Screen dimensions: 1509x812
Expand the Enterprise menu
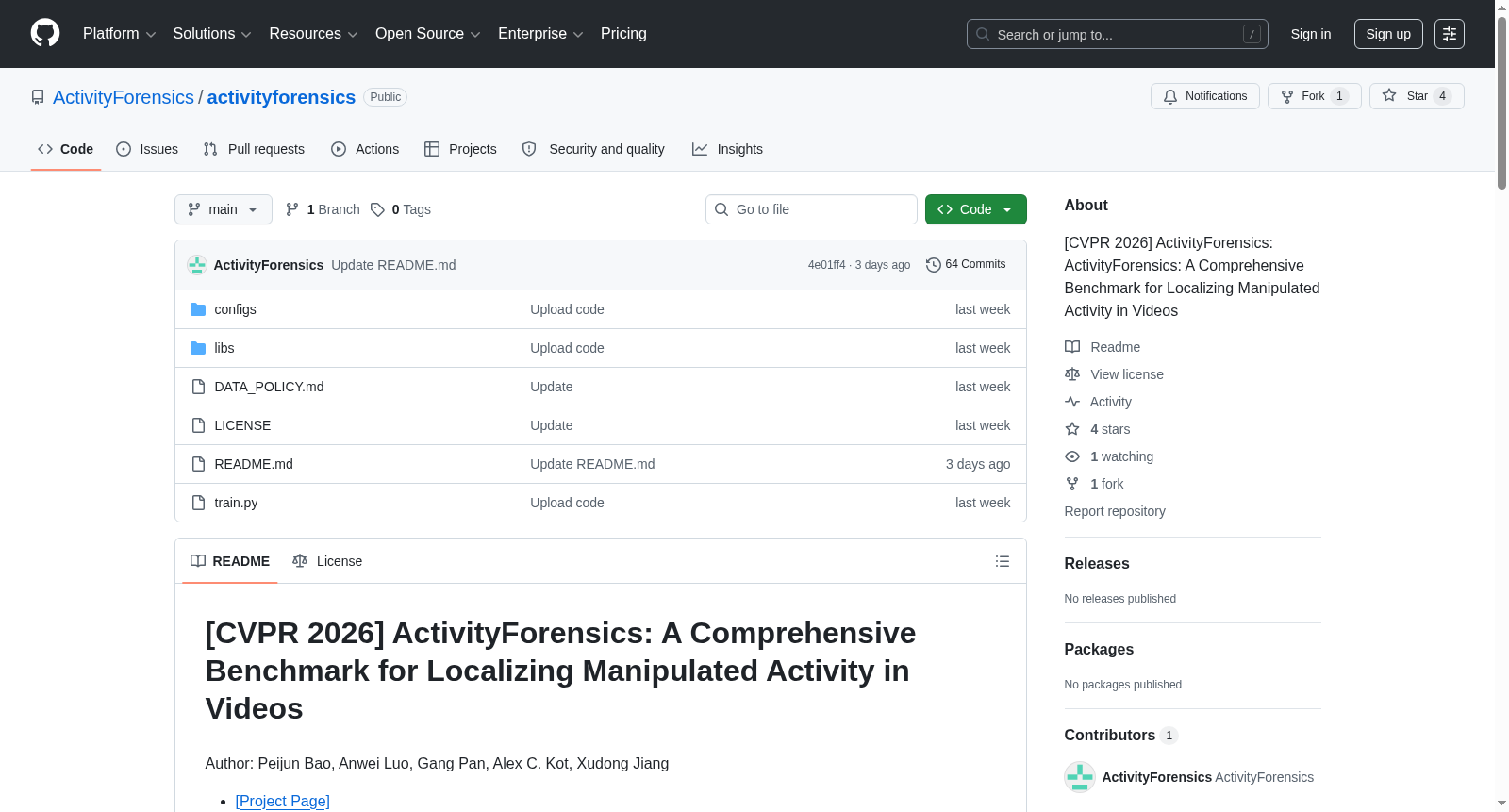[x=540, y=34]
